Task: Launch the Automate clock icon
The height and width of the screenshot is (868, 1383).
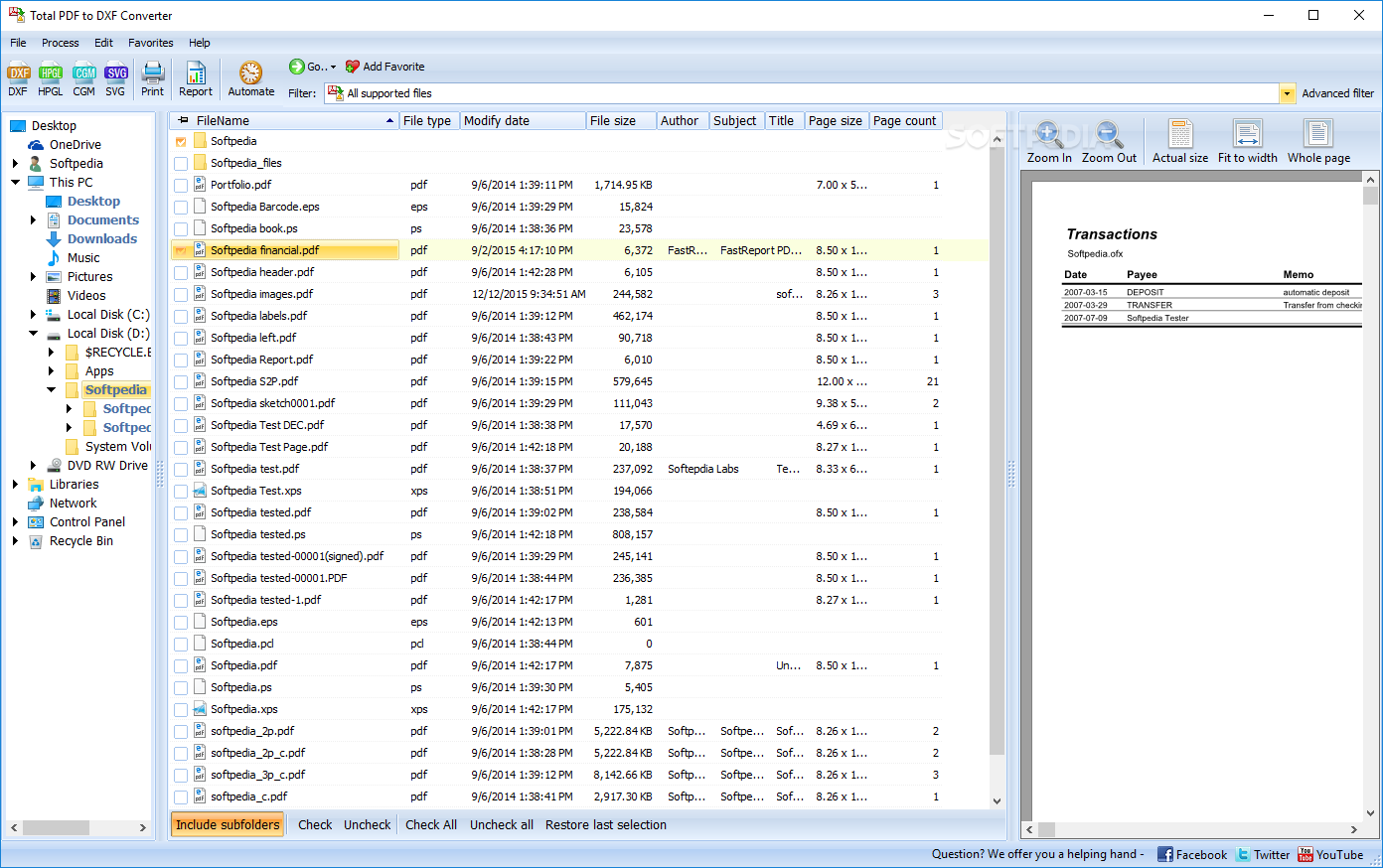Action: click(x=251, y=72)
